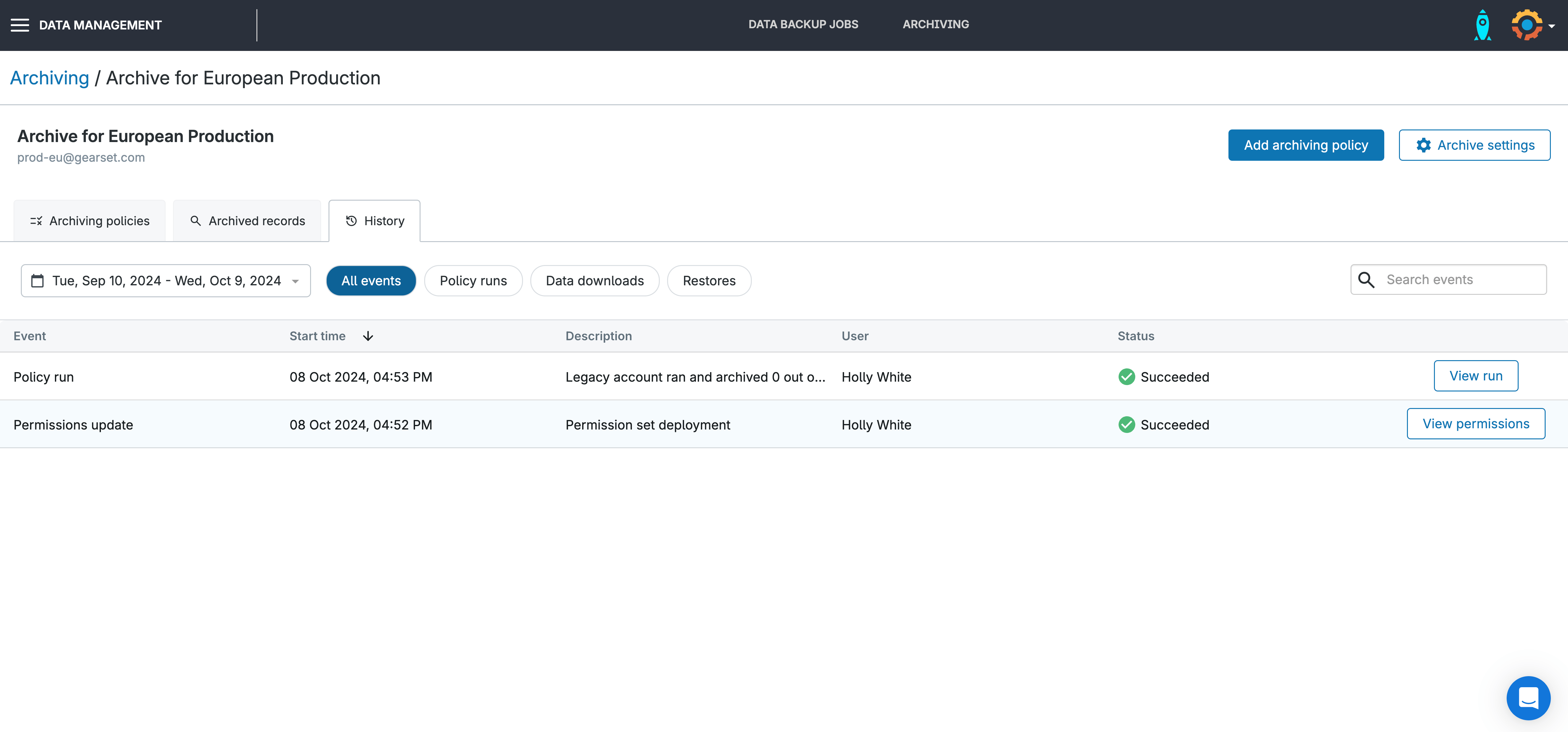The image size is (1568, 732).
Task: Switch to Archiving policies tab
Action: [90, 221]
